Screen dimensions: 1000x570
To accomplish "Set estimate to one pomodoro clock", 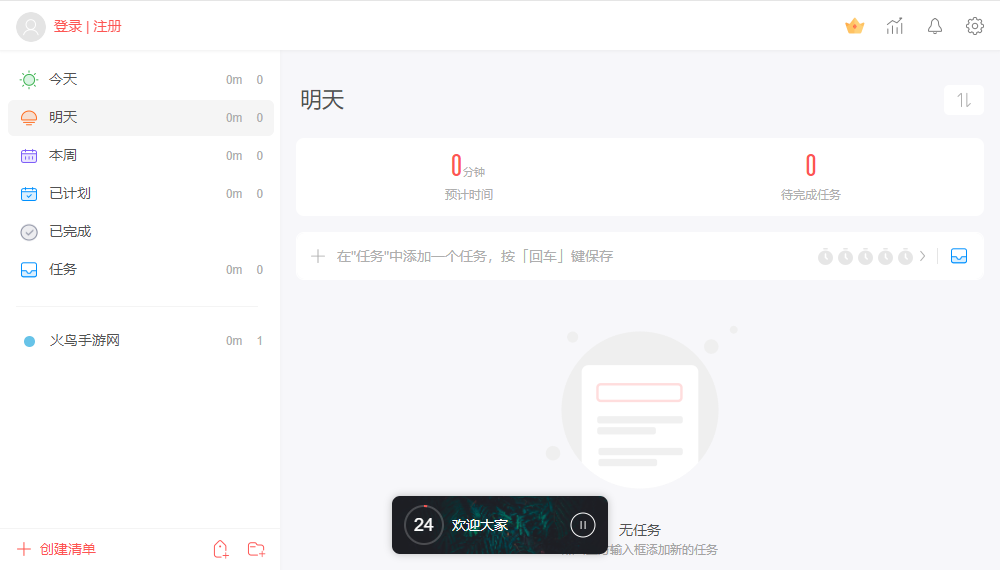I will (x=825, y=256).
